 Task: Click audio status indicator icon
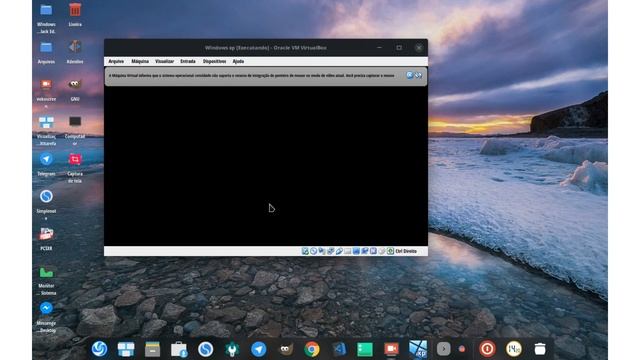point(322,251)
